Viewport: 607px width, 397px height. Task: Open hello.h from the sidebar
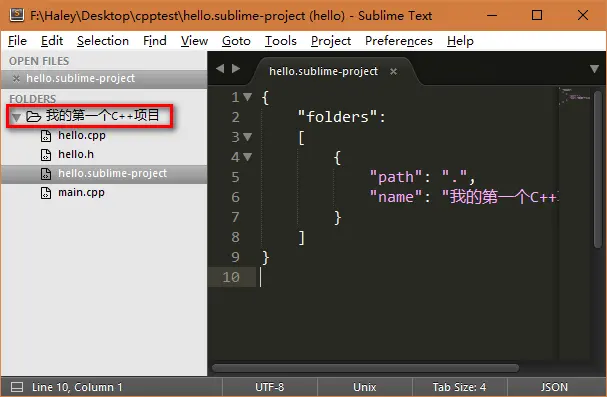click(76, 154)
